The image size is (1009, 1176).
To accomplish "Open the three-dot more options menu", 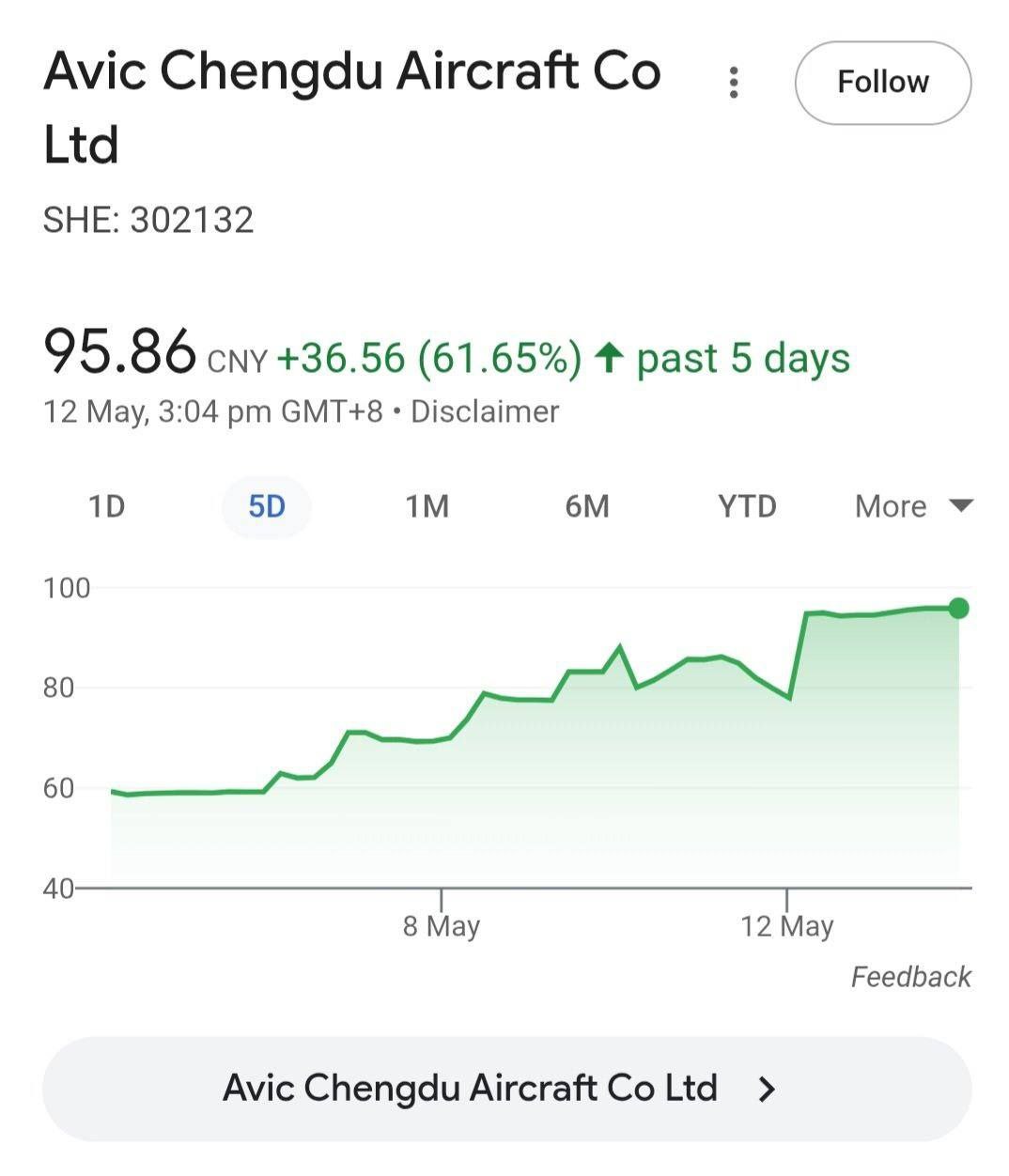I will tap(734, 83).
